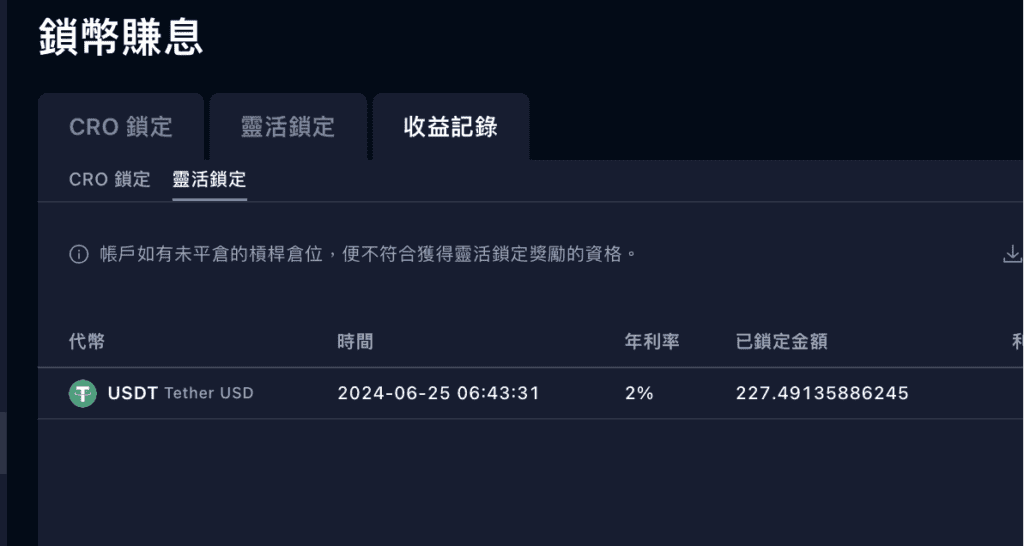Screen dimensions: 1024x546
Task: Click the locked amount 227.49135886245
Action: point(822,393)
